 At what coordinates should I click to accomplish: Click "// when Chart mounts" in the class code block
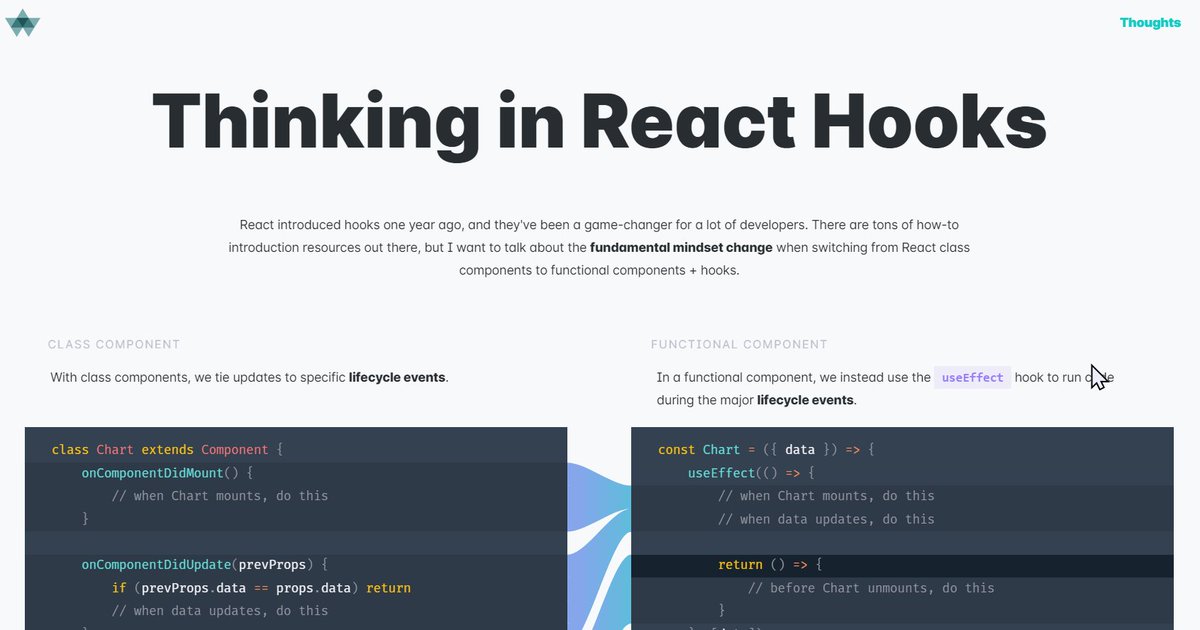220,496
